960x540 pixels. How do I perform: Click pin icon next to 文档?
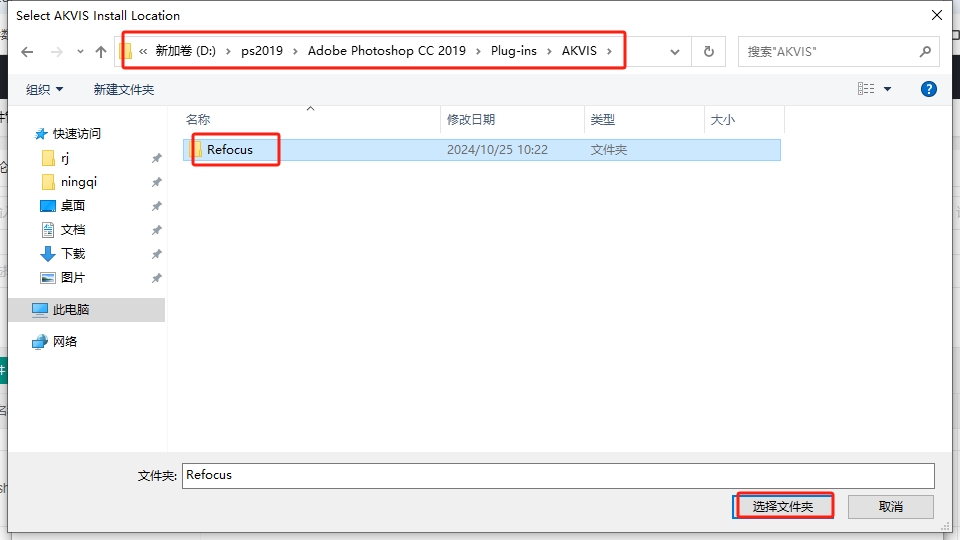tap(157, 230)
